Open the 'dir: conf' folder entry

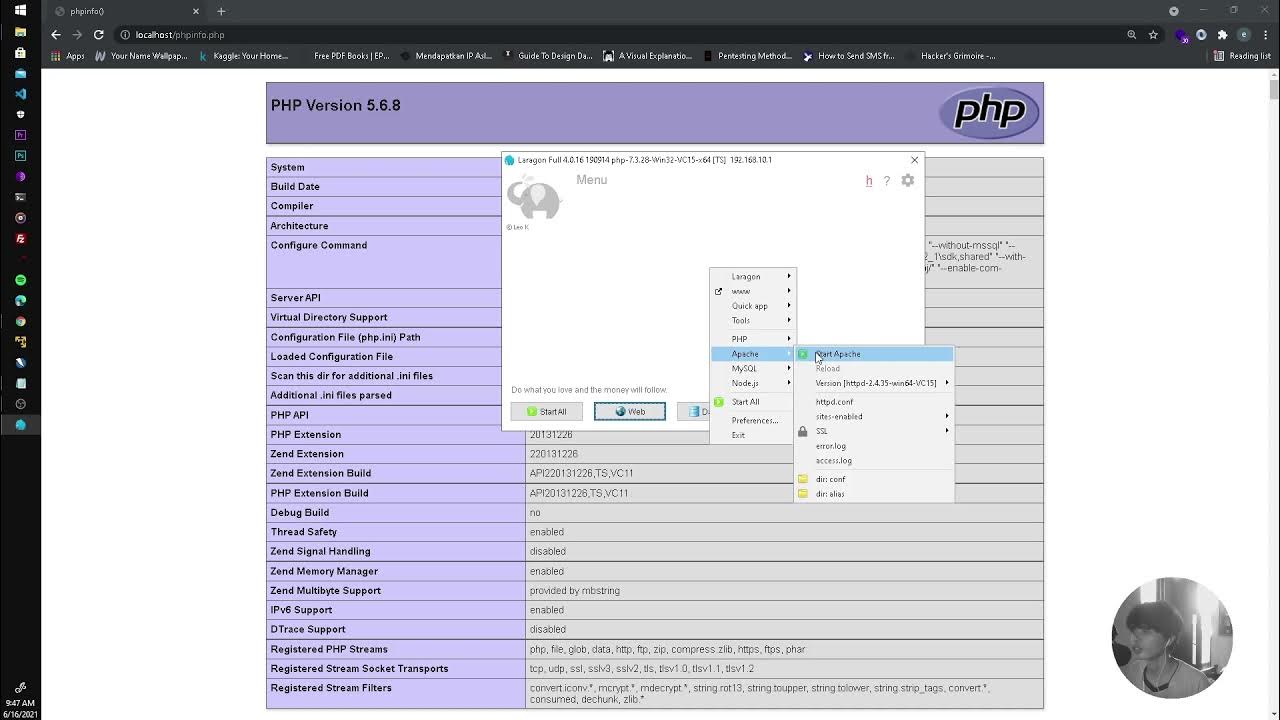[830, 479]
